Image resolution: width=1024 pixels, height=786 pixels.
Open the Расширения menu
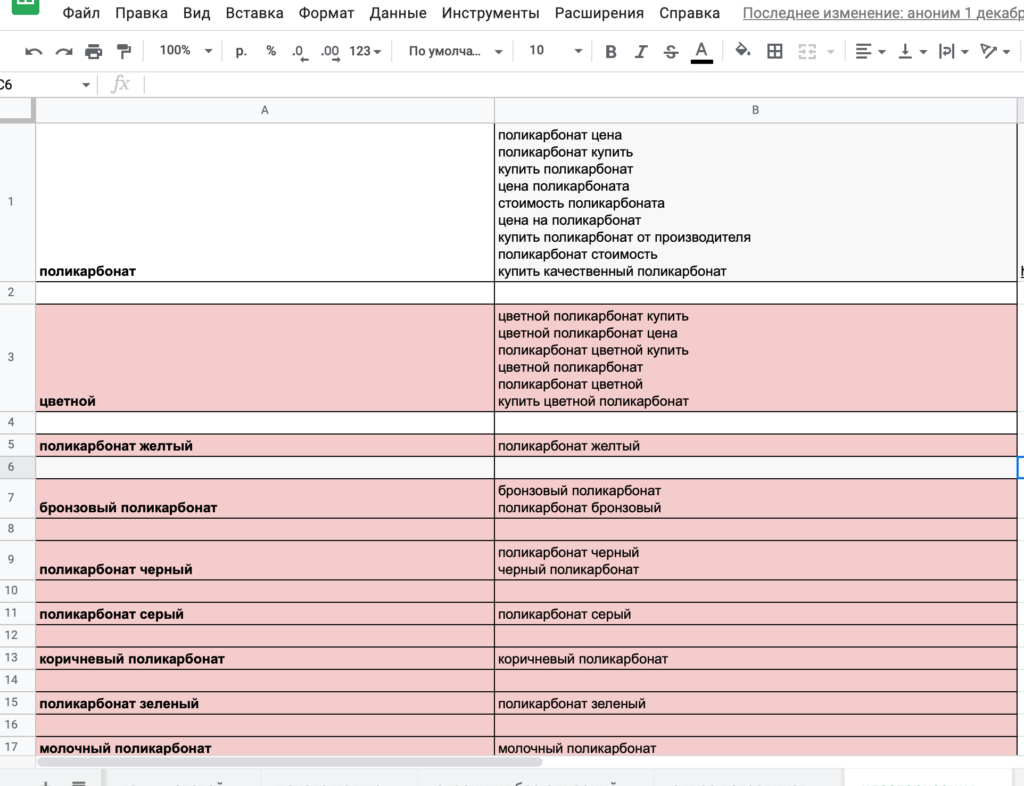(599, 13)
